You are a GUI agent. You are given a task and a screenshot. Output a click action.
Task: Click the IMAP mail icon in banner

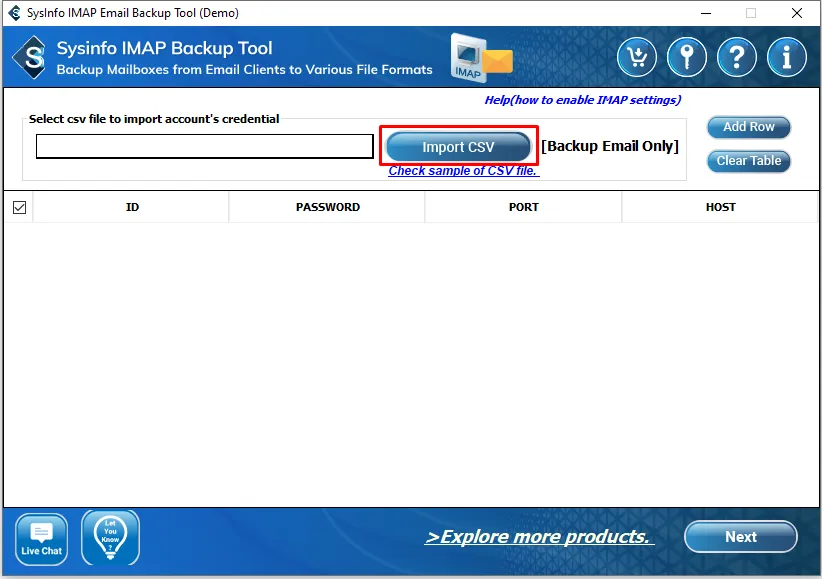click(480, 57)
